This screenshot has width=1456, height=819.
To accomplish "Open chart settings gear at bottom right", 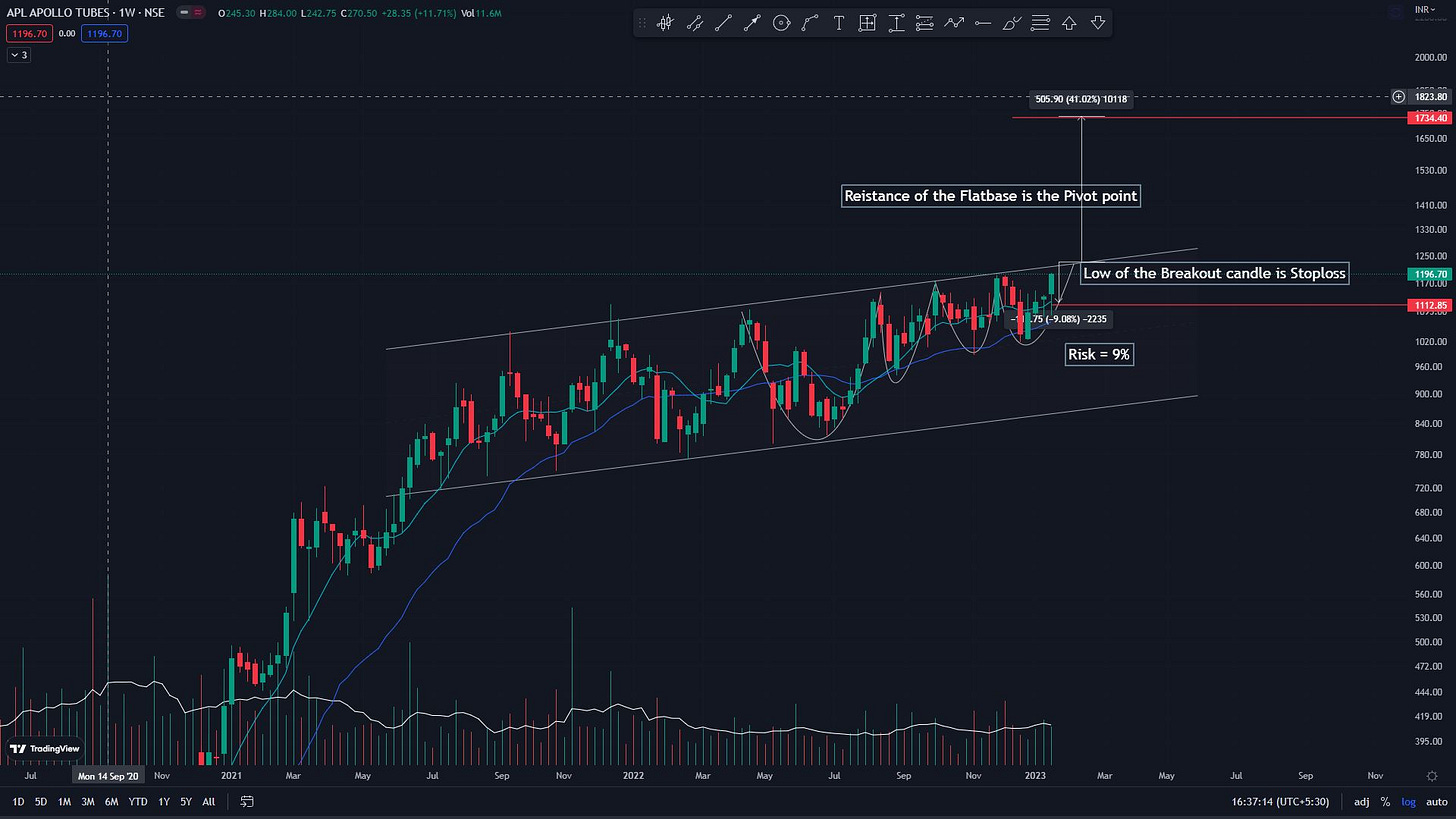I will coord(1432,775).
